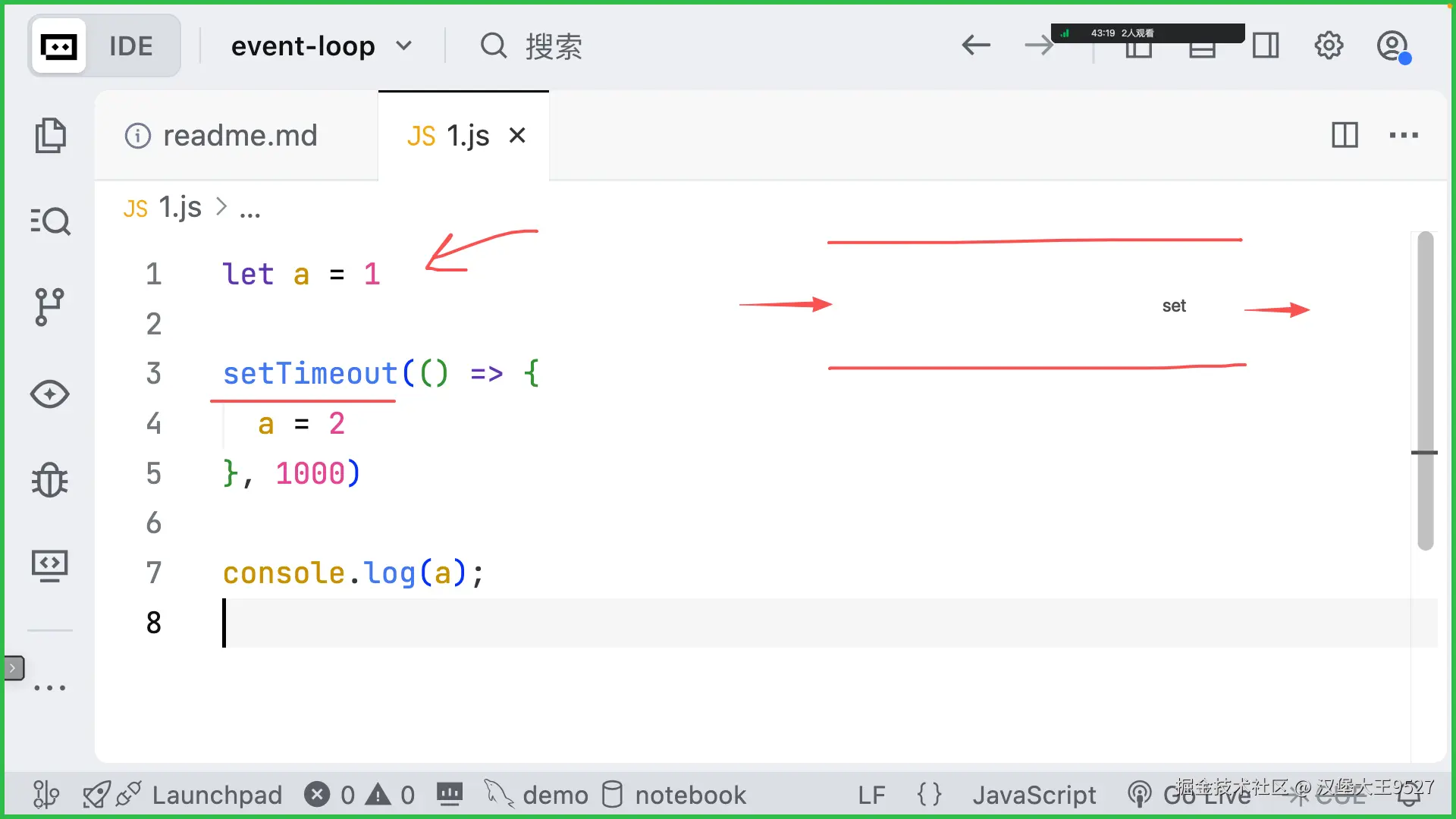
Task: Open the user account avatar icon
Action: click(x=1392, y=45)
